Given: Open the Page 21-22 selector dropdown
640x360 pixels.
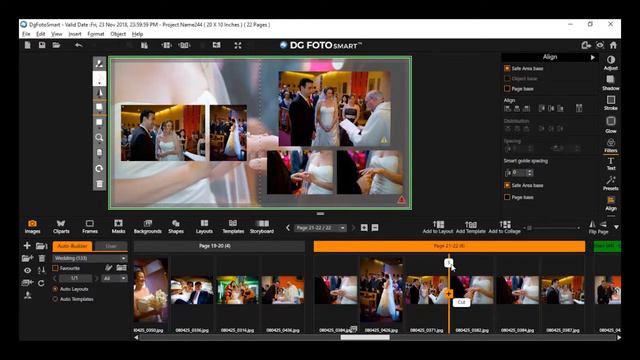Looking at the screenshot, I should pos(320,228).
